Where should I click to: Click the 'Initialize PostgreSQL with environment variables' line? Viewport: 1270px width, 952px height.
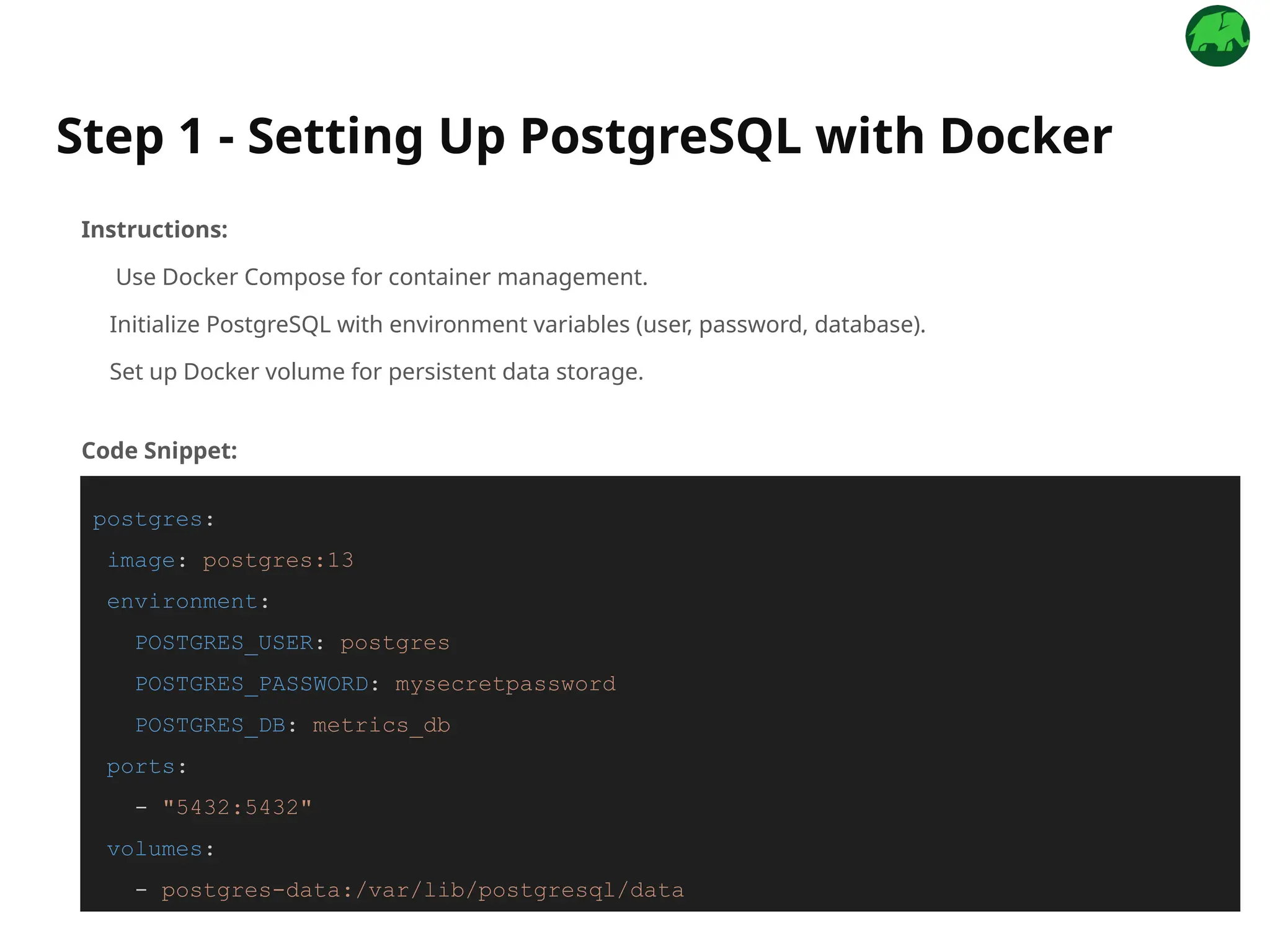[517, 325]
